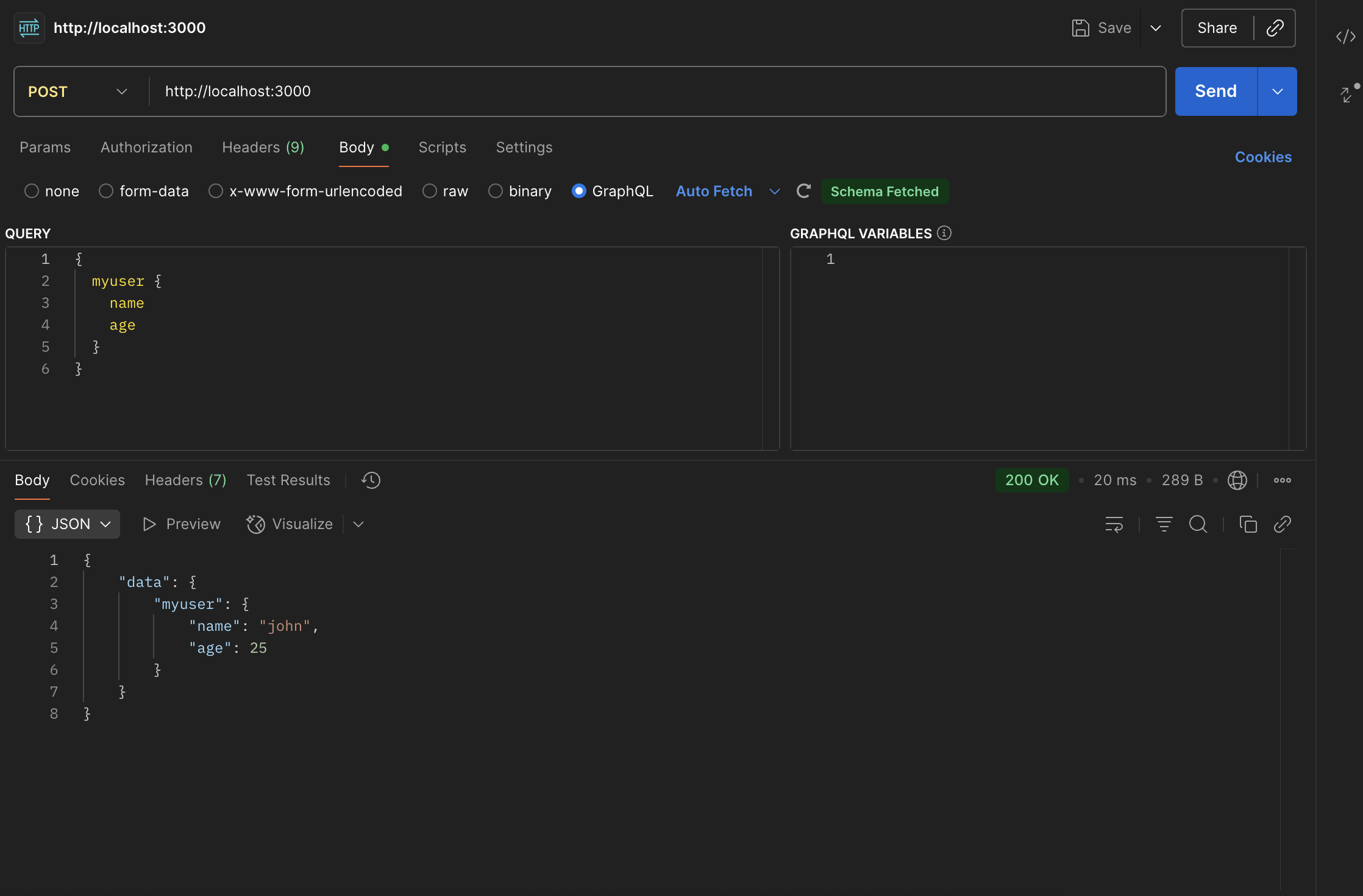The width and height of the screenshot is (1363, 896).
Task: Click the "john" value in response
Action: tap(285, 627)
